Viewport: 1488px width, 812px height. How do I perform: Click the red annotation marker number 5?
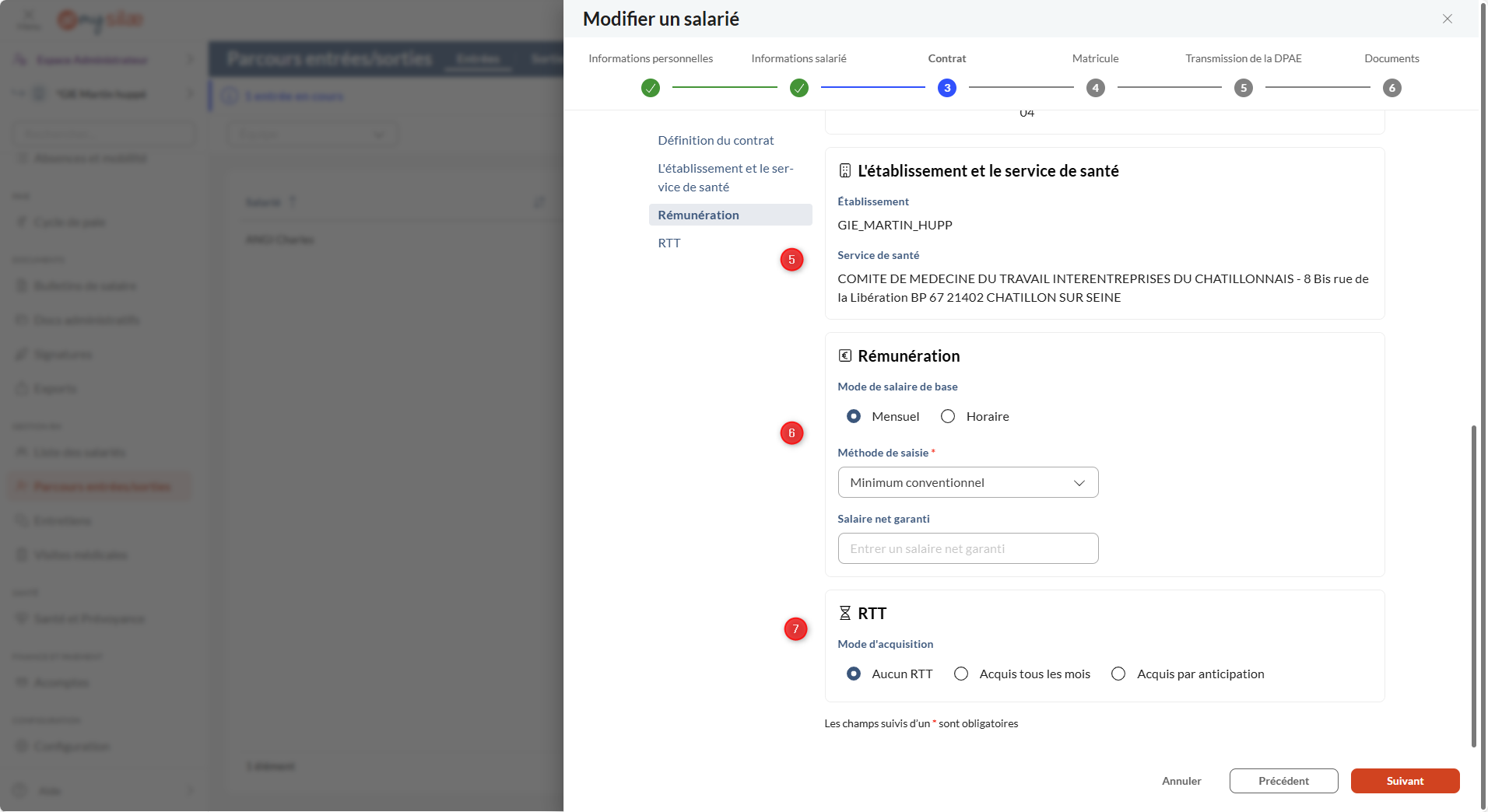click(791, 260)
